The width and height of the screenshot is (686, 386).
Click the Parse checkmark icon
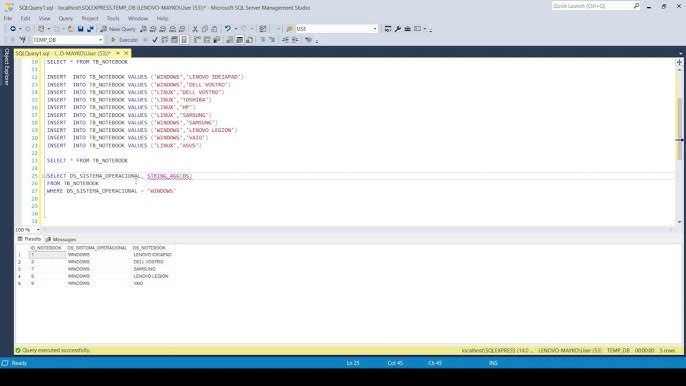tap(155, 40)
